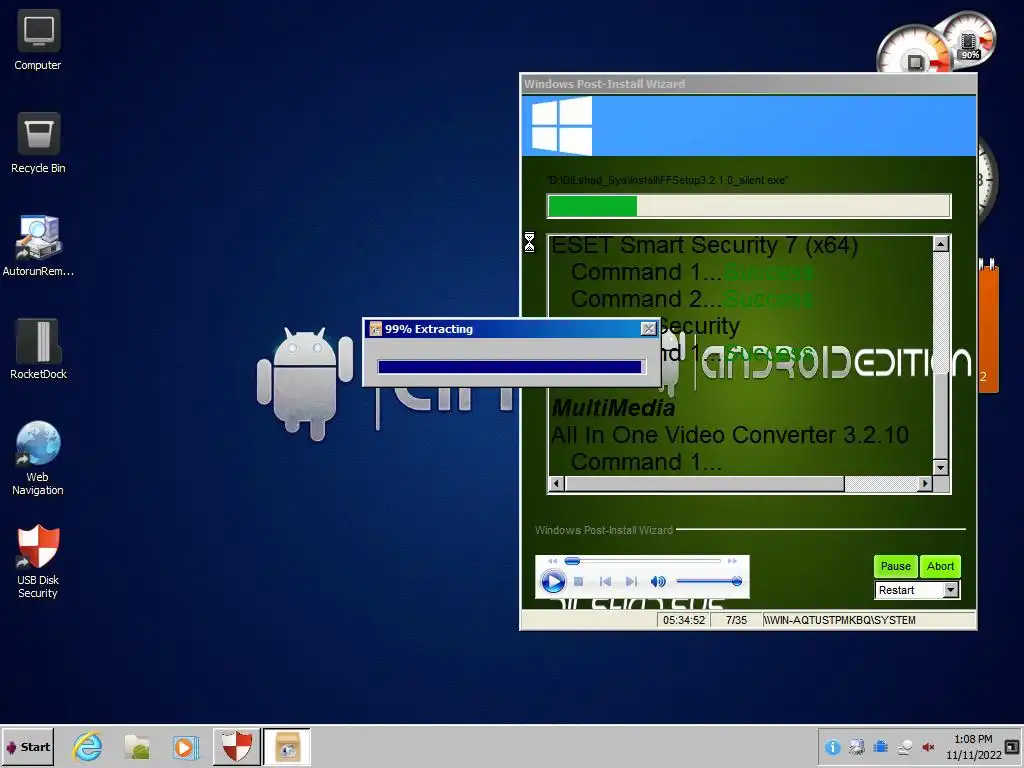
Task: Click the 05:34:52 timer in the status bar
Action: point(684,620)
